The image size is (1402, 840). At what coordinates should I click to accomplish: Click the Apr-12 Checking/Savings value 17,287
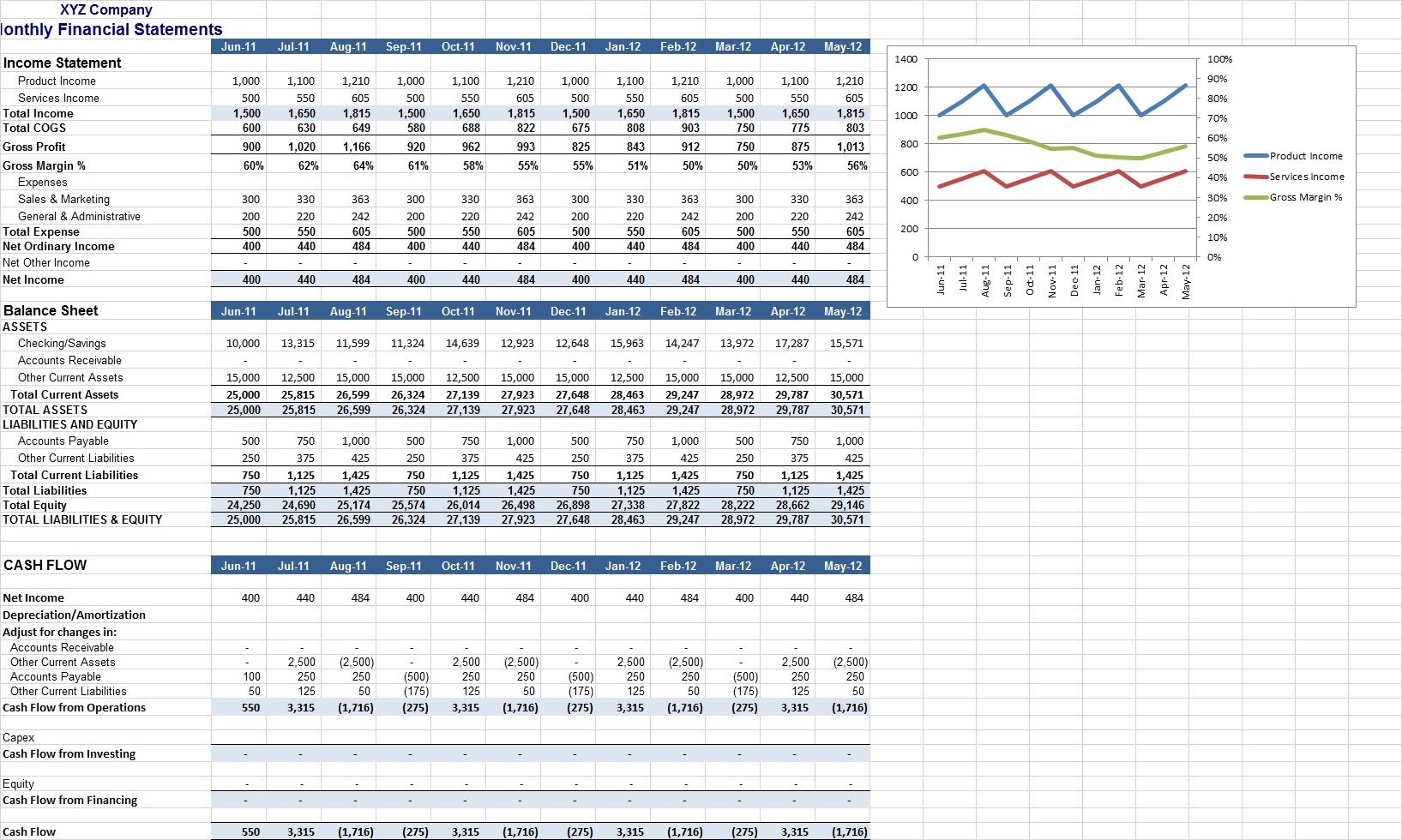pos(791,344)
